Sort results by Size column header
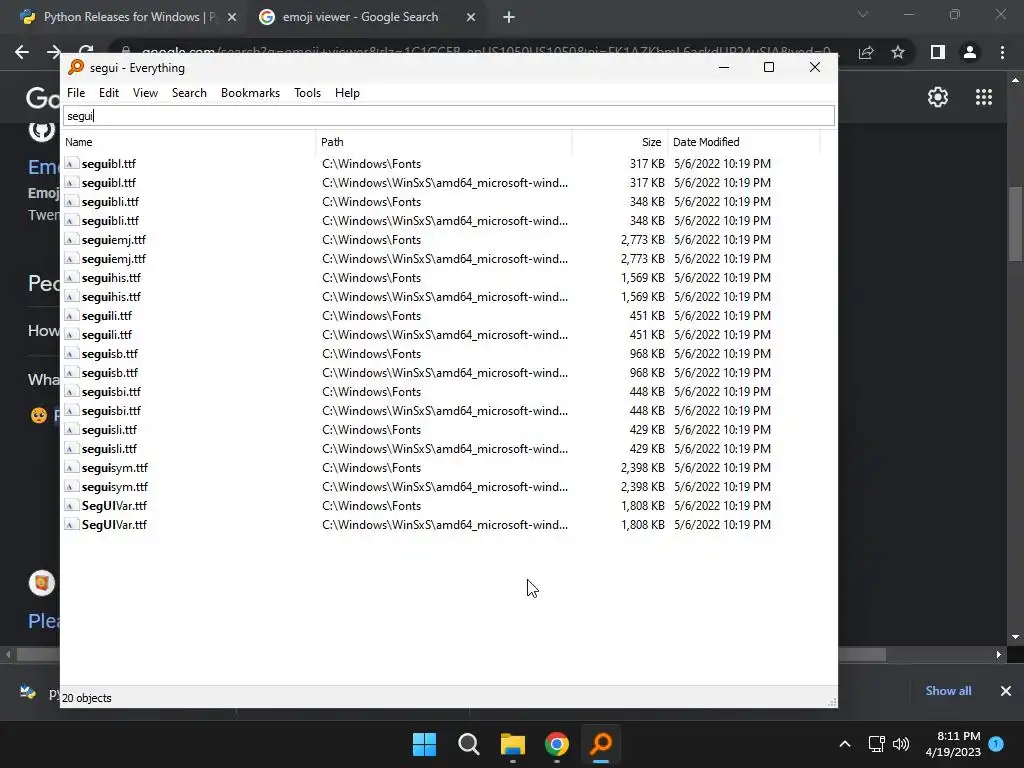Screen dimensions: 1024x768 point(620,142)
